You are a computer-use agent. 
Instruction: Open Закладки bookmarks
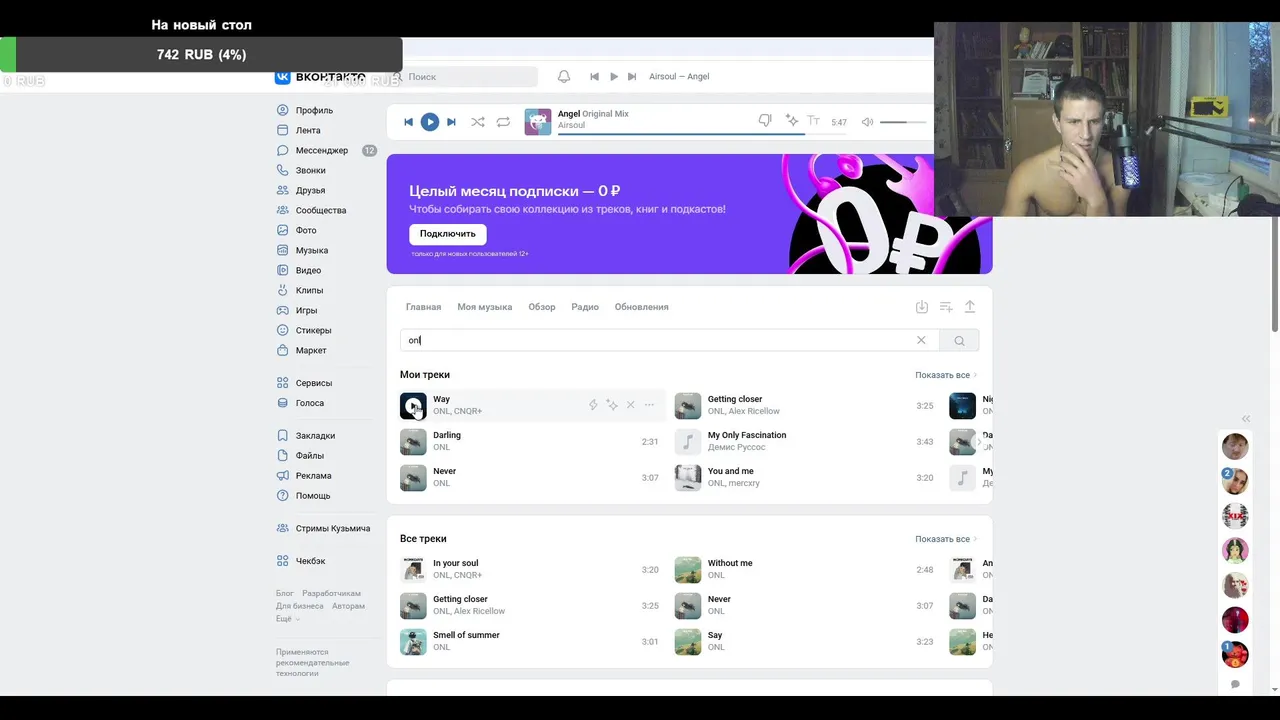click(x=315, y=435)
